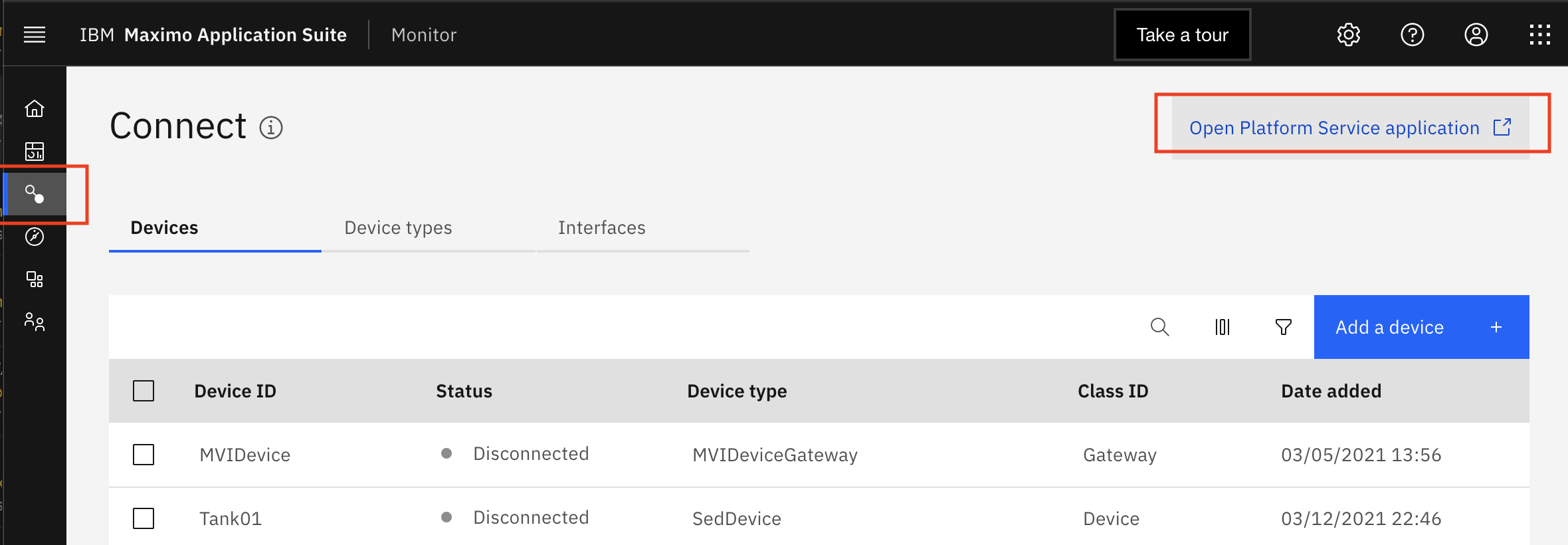1568x545 pixels.
Task: Sort by Device ID column header
Action: coord(235,391)
